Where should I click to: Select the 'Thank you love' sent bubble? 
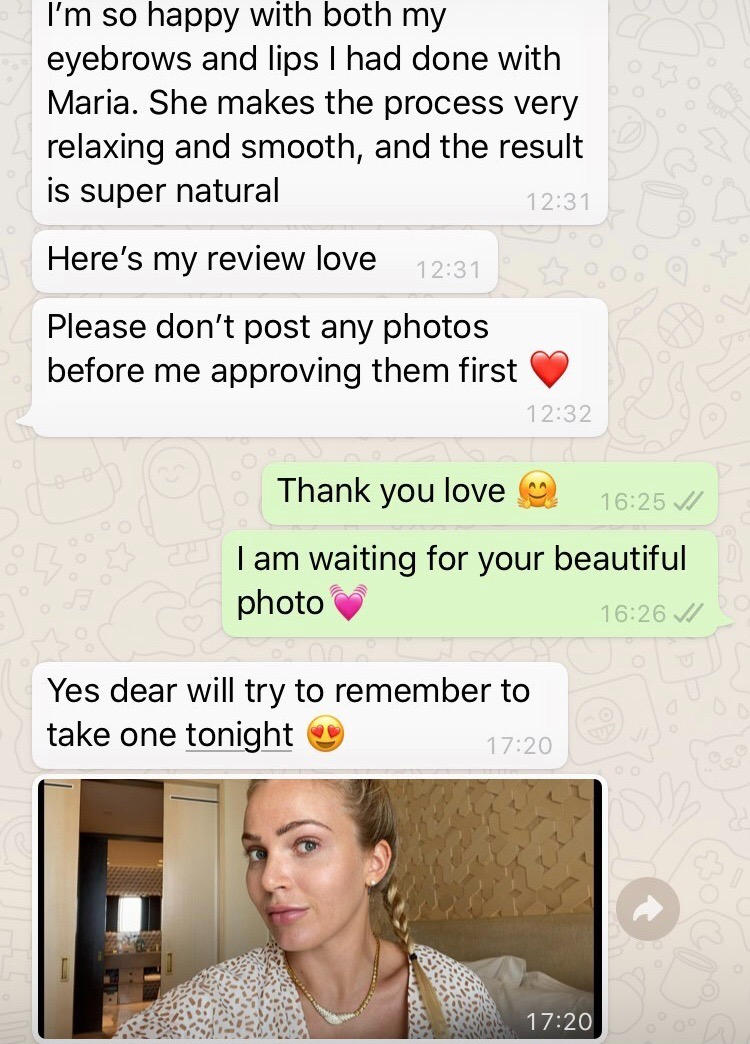[490, 493]
